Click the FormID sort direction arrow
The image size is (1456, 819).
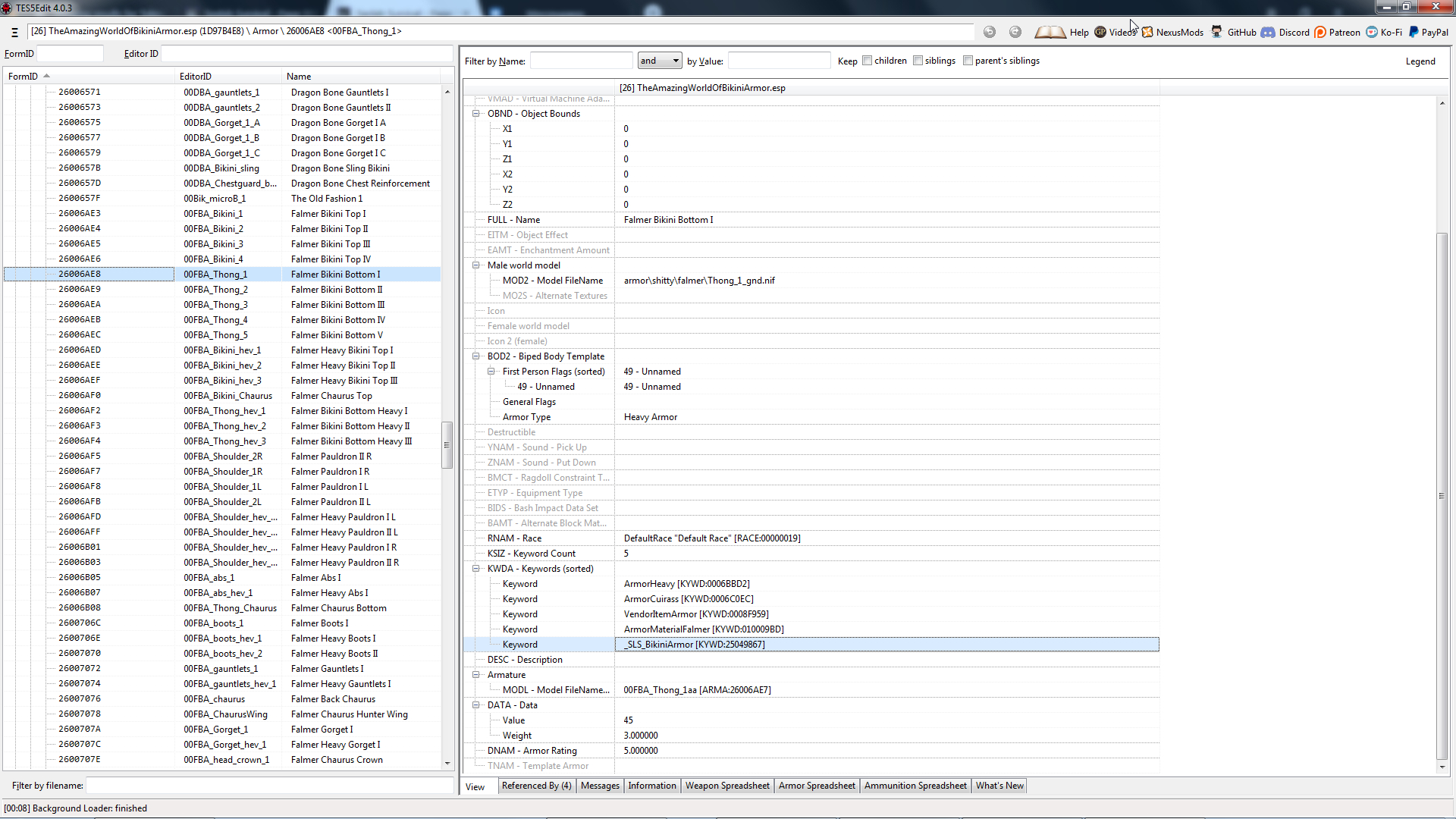pos(46,76)
